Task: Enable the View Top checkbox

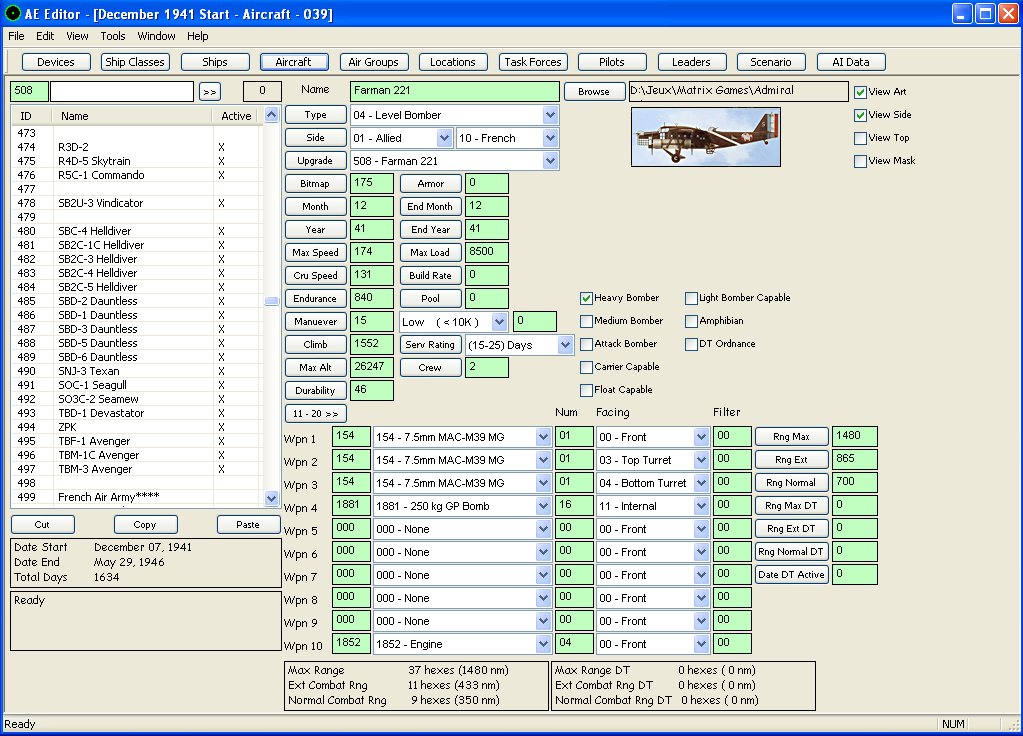Action: [x=861, y=138]
